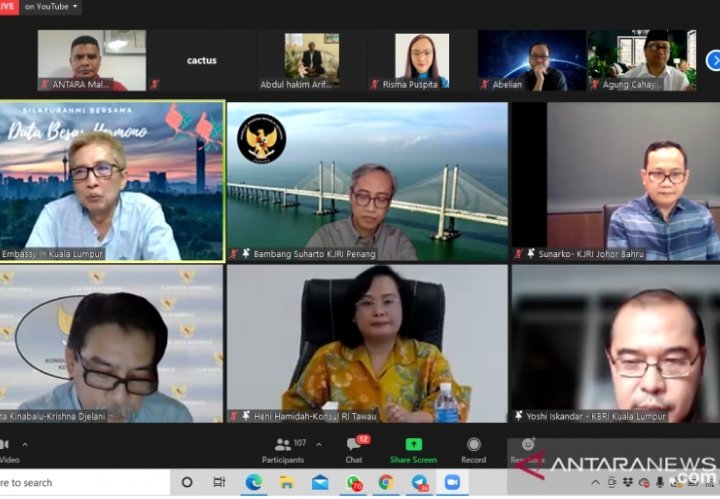
Task: Click the Zoom icon in the taskbar
Action: [451, 482]
